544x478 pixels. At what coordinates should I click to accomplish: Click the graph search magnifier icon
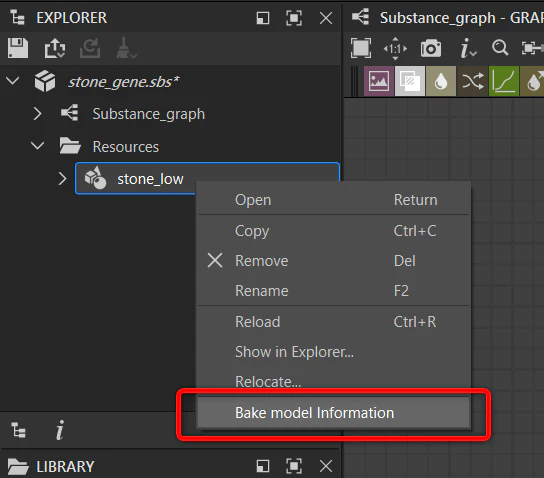coord(500,48)
